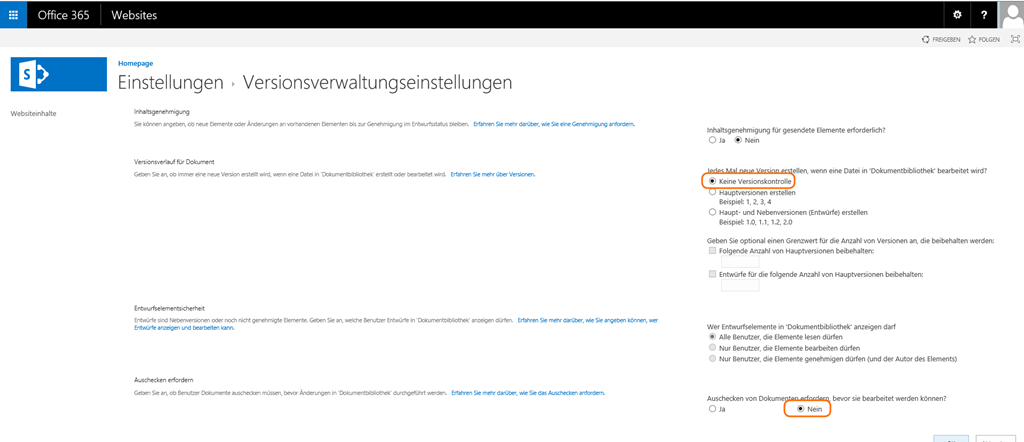Image resolution: width=1024 pixels, height=442 pixels.
Task: Click the SharePoint site logo
Action: click(x=58, y=74)
